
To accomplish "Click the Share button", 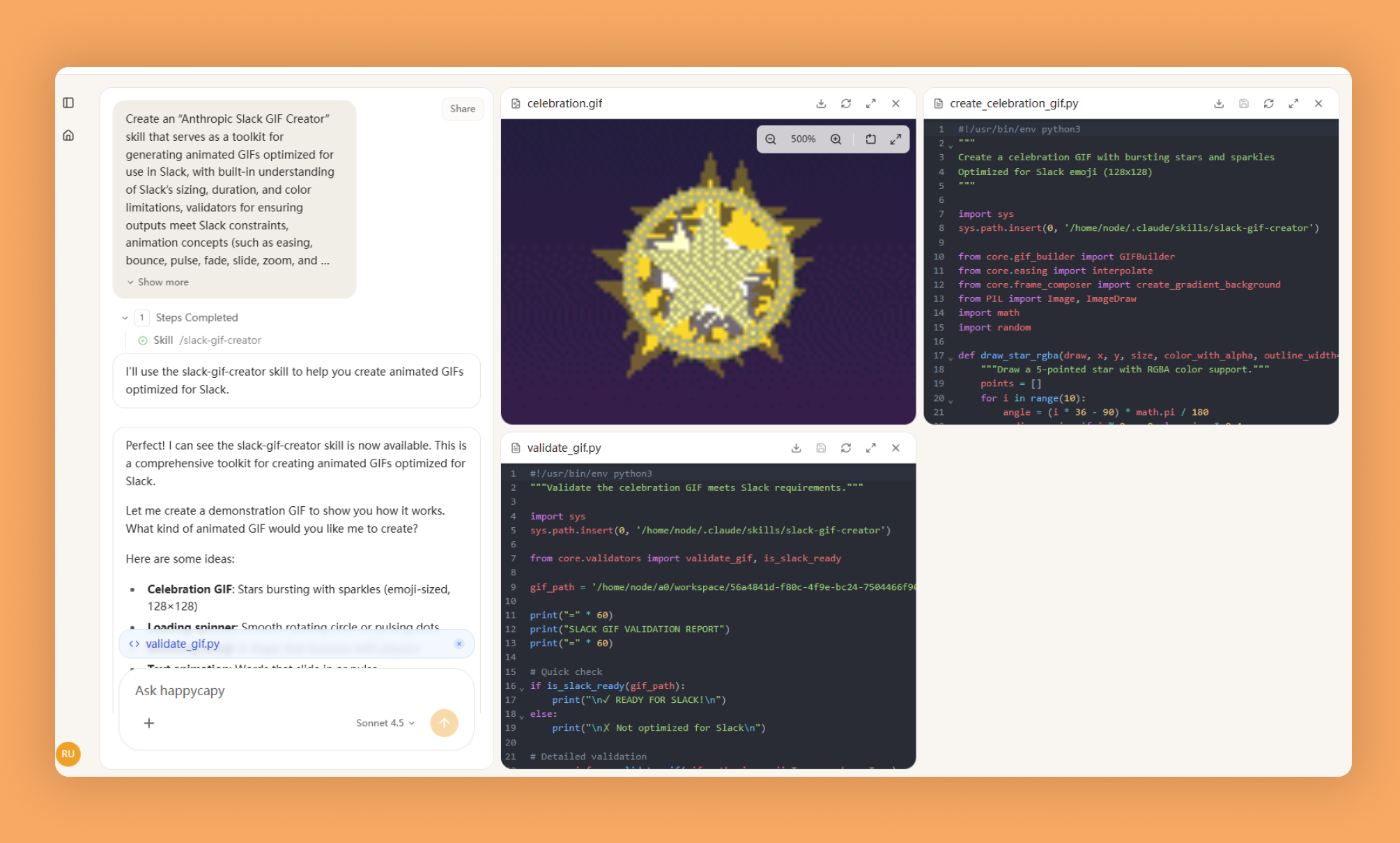I will click(x=462, y=109).
